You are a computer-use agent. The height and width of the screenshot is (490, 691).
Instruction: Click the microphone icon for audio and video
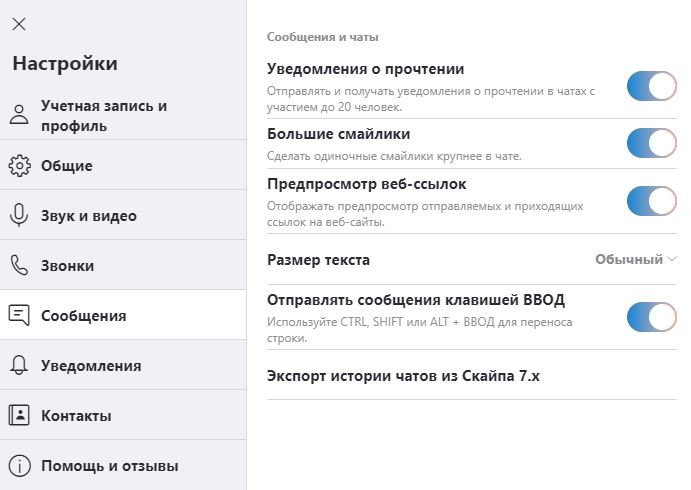(19, 215)
